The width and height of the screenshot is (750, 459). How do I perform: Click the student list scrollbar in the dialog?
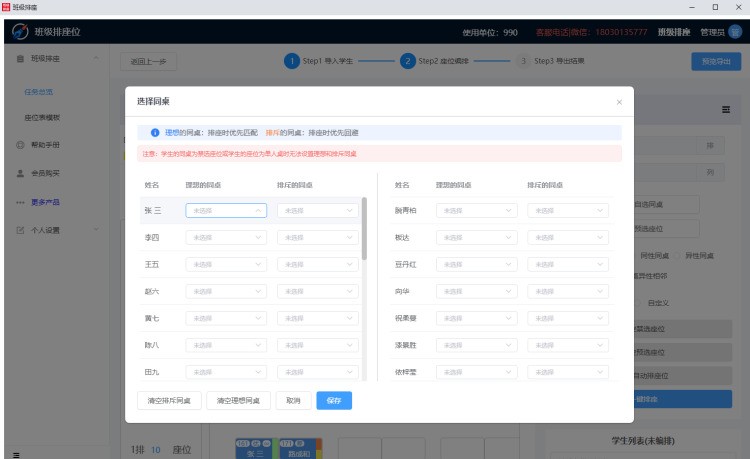(363, 230)
